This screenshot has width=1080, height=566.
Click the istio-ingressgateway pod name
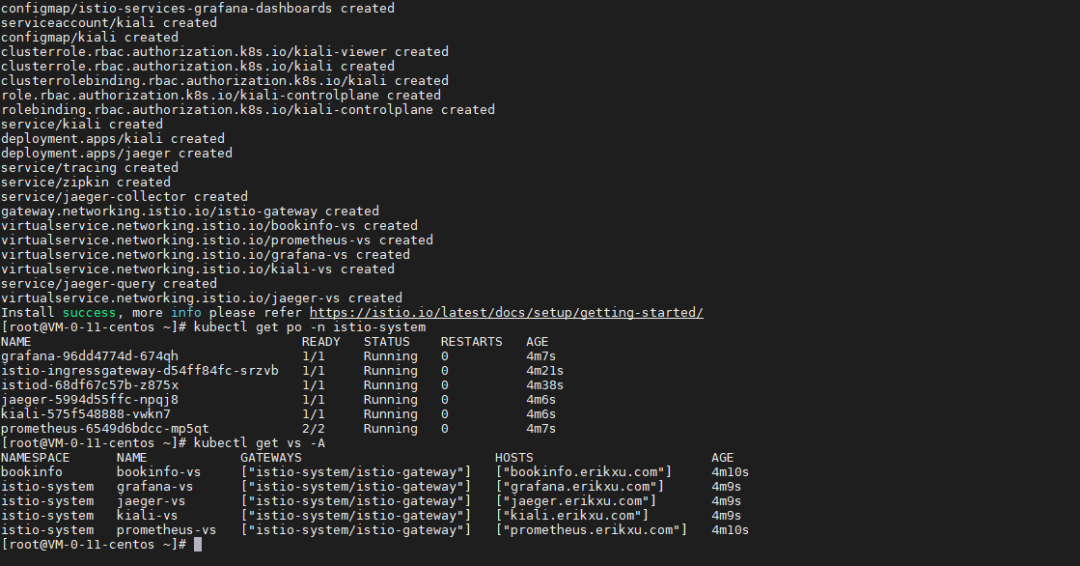[x=140, y=371]
